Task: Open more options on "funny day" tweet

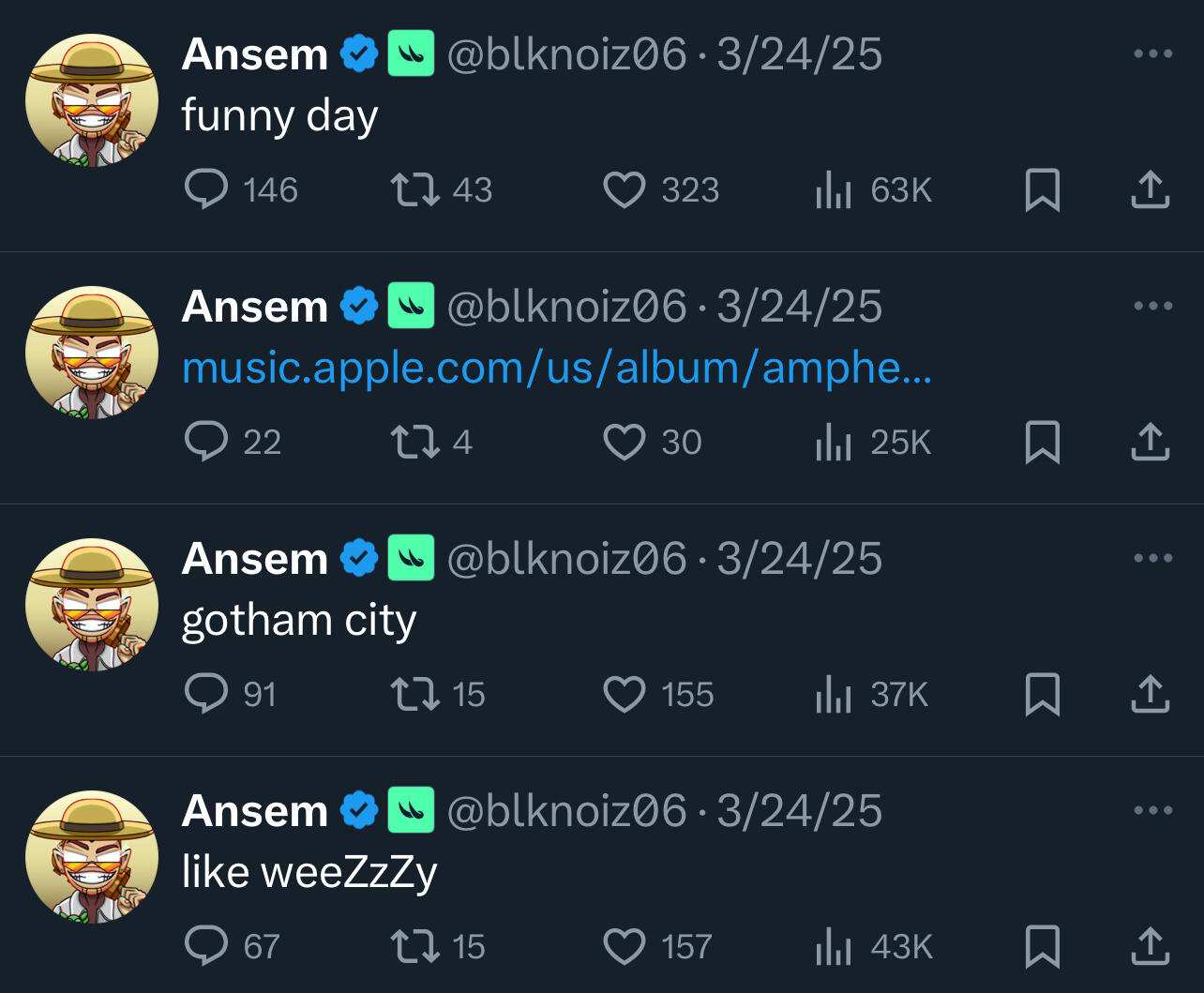Action: pyautogui.click(x=1152, y=53)
